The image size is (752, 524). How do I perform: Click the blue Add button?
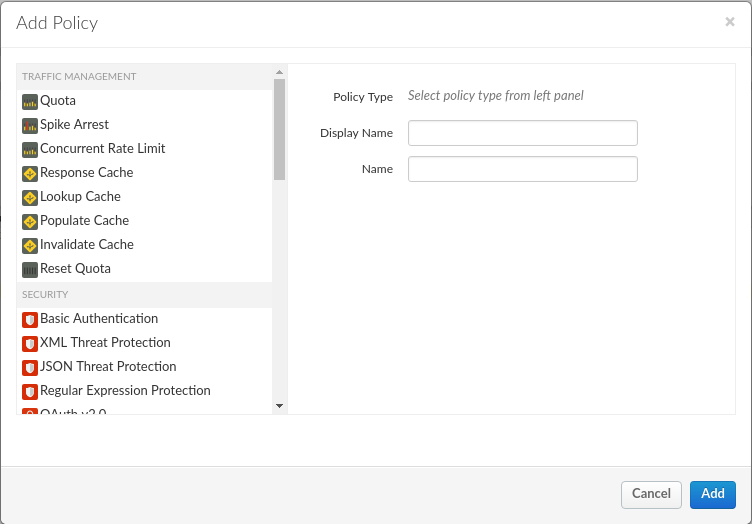712,494
